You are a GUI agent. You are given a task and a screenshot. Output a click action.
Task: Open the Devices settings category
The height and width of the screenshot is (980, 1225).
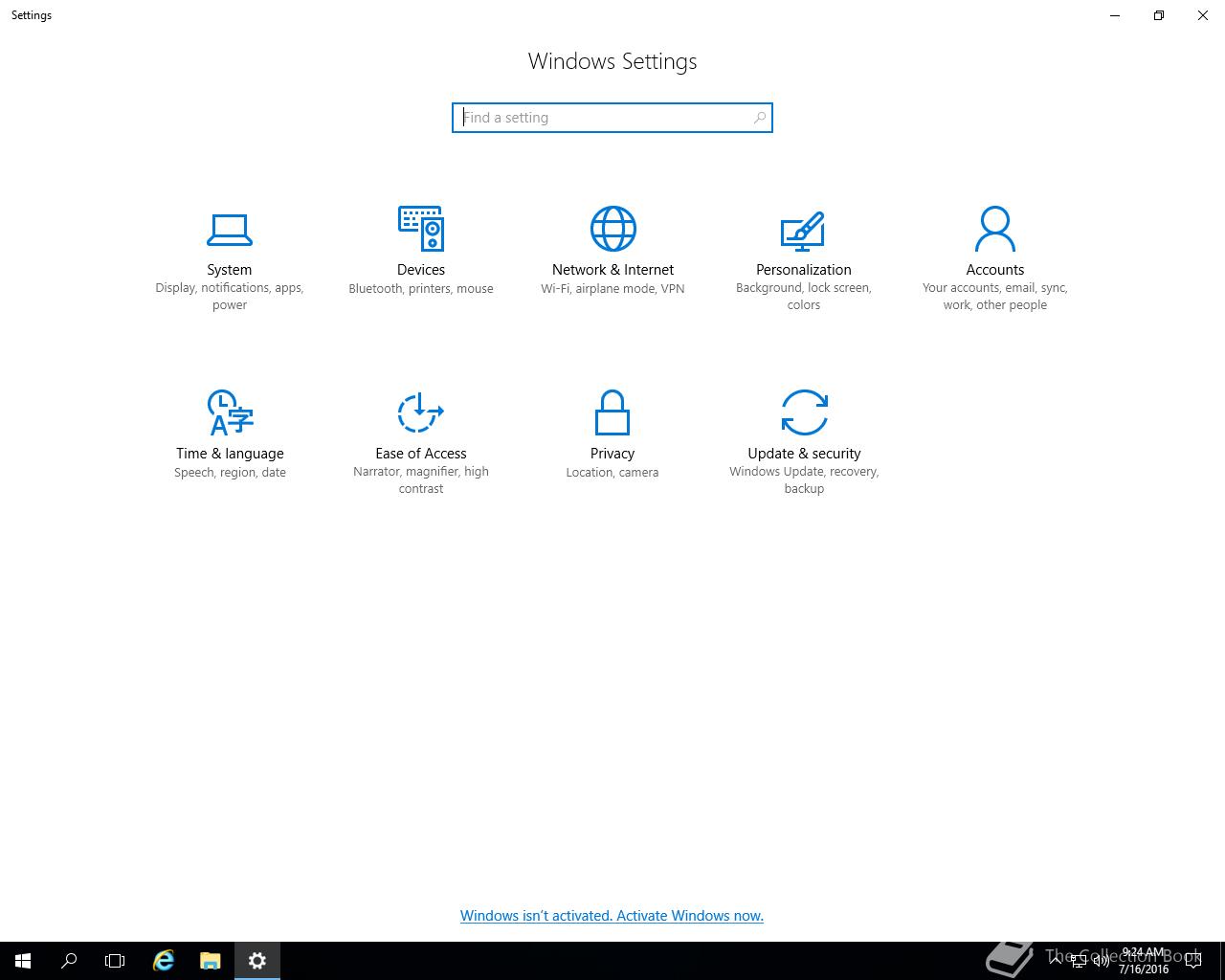tap(421, 252)
